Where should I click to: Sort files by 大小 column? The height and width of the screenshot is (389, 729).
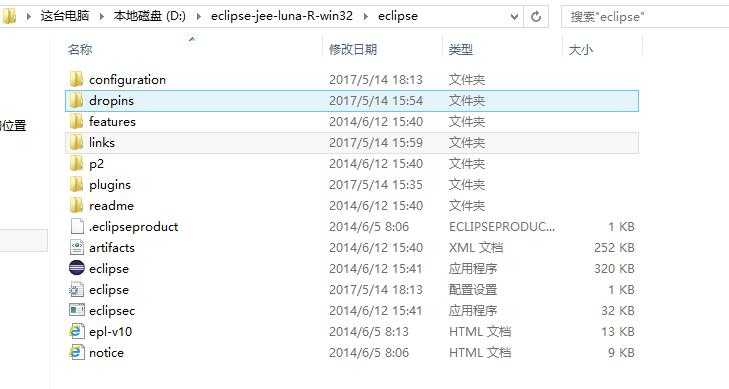581,49
